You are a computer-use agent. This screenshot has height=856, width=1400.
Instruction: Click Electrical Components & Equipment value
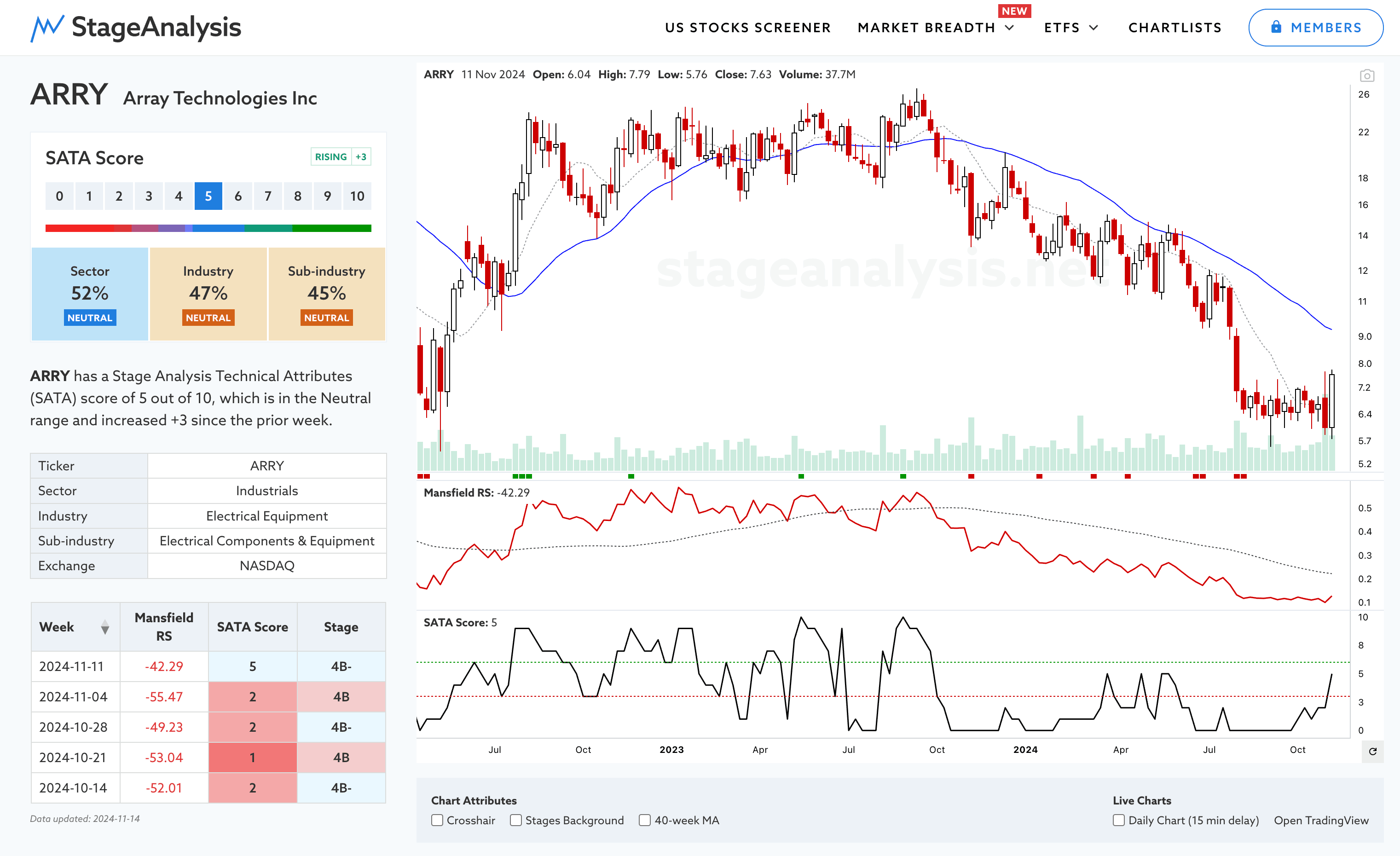point(266,541)
